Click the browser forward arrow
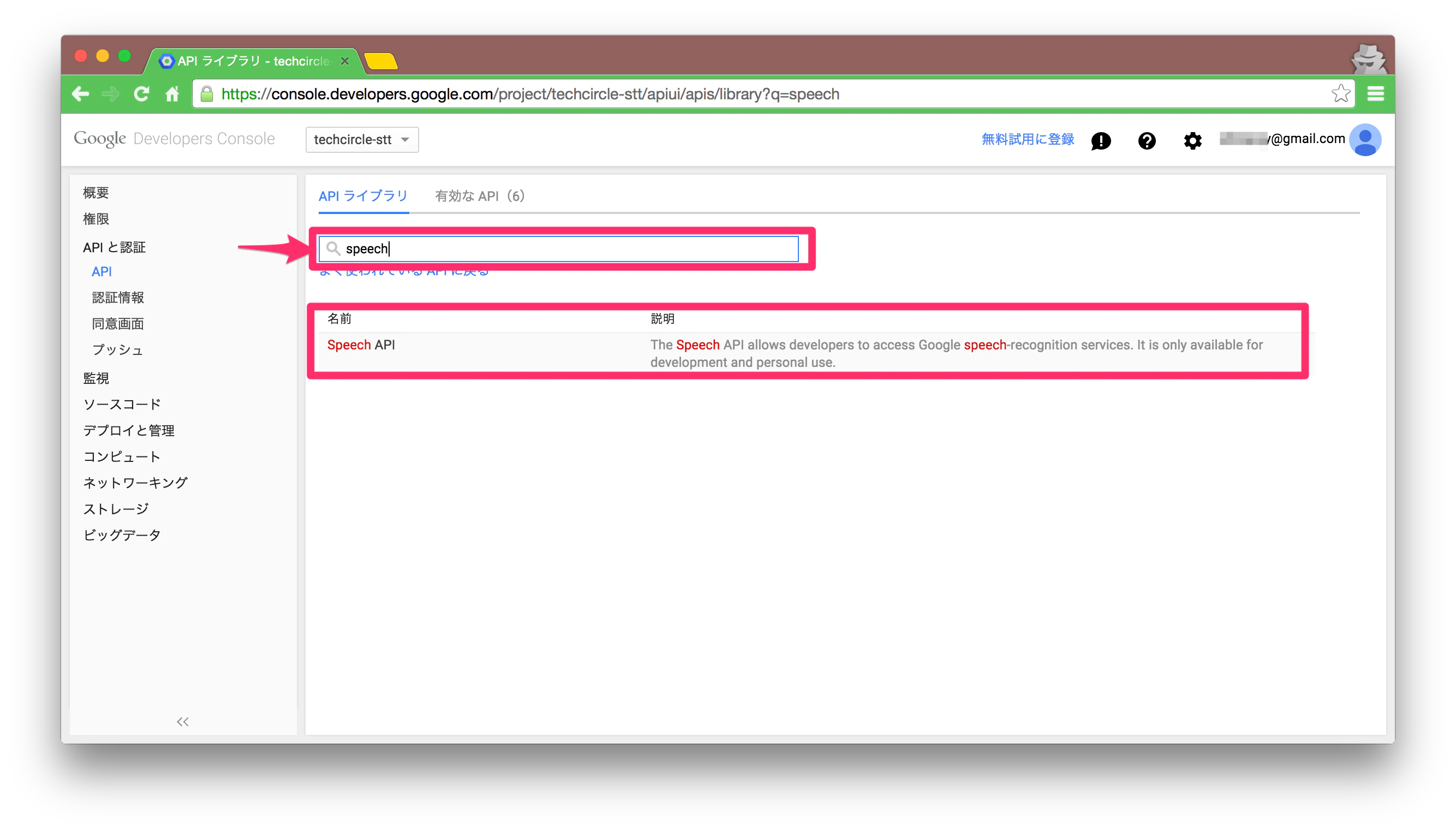The image size is (1456, 831). (111, 93)
